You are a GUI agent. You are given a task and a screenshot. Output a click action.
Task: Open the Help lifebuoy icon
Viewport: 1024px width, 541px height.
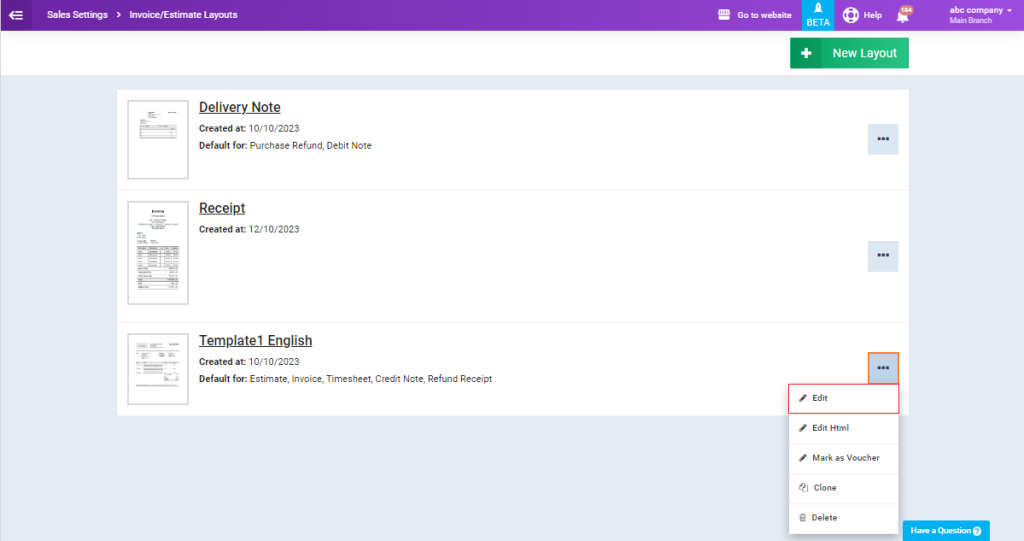[x=851, y=15]
